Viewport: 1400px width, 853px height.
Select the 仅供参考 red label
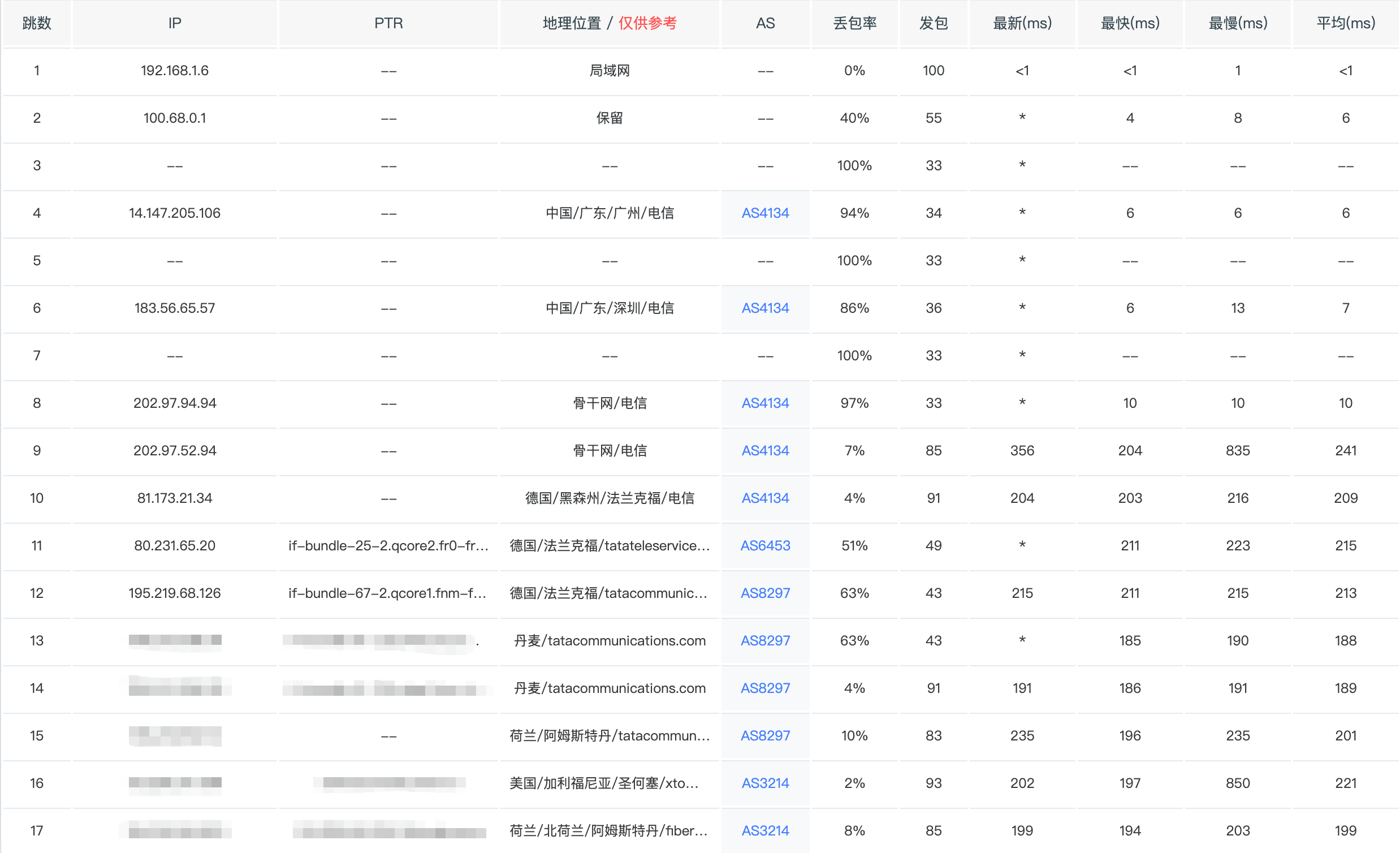pos(647,23)
